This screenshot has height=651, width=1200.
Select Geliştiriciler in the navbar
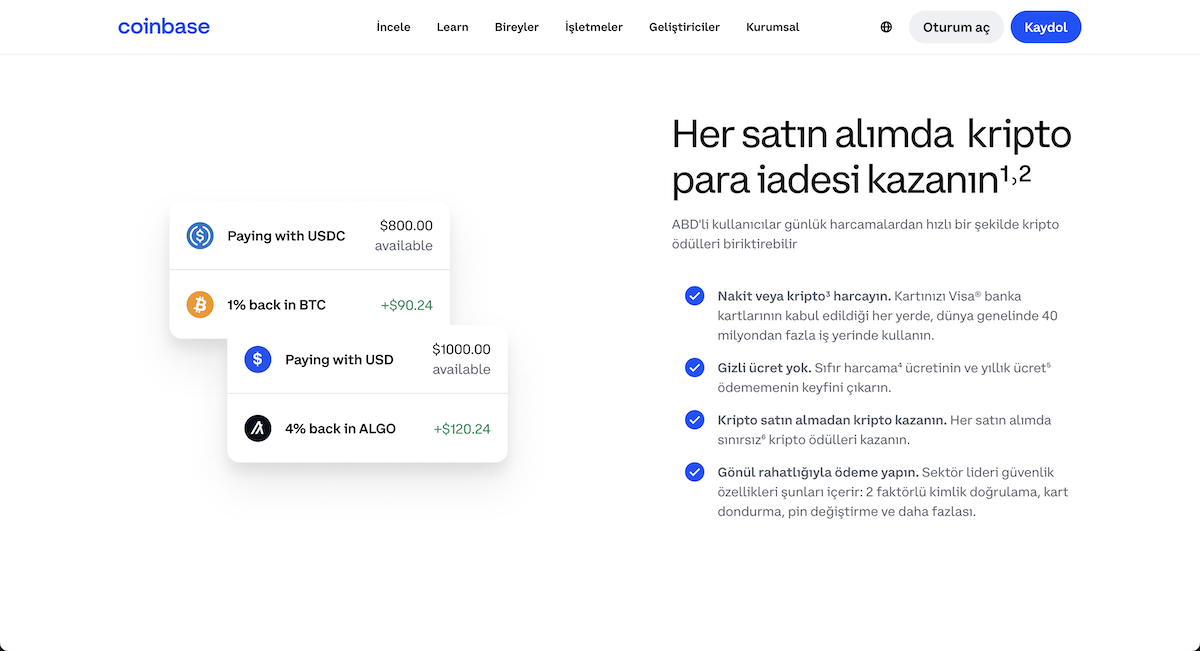[684, 27]
